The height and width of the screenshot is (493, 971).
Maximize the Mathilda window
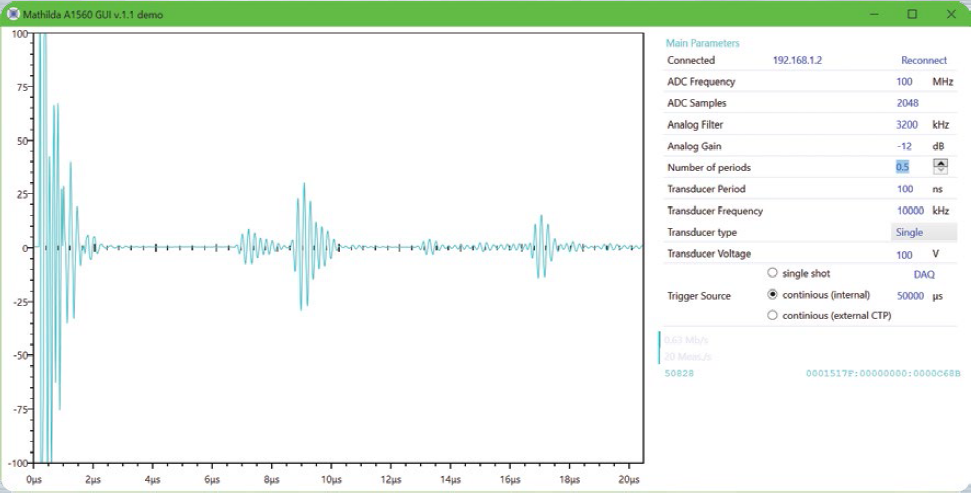click(912, 15)
